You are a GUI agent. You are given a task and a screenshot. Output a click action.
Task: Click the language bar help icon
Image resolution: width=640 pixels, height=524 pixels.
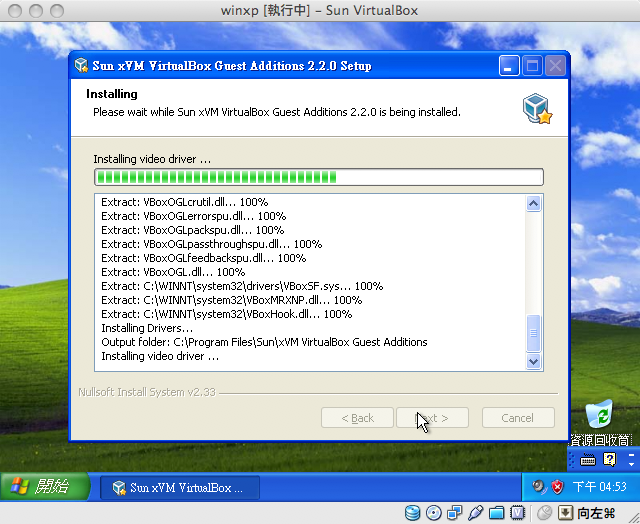click(x=609, y=460)
